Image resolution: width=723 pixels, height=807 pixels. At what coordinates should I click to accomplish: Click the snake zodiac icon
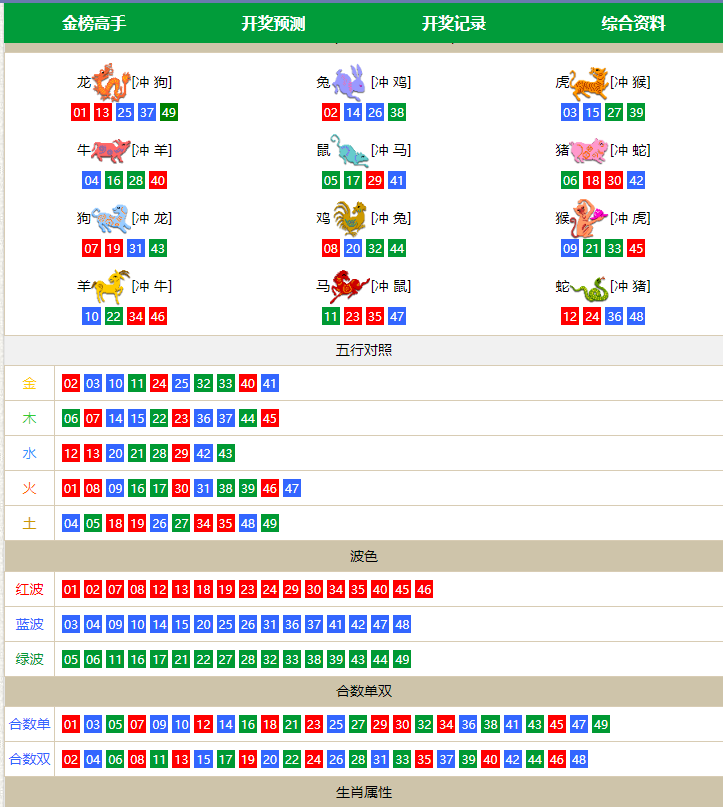589,287
